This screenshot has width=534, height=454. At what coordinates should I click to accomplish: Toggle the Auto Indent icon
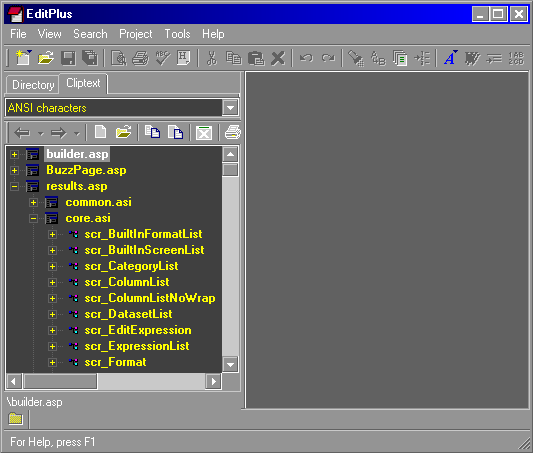tap(494, 58)
